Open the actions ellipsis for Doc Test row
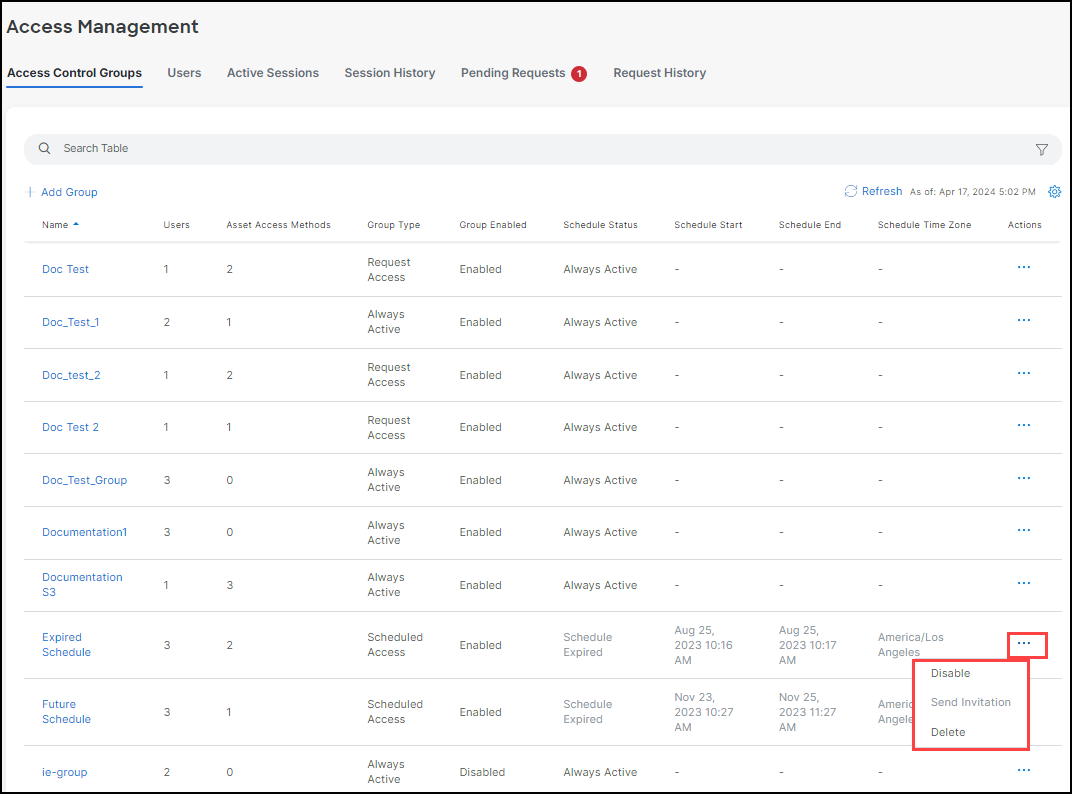Viewport: 1072px width, 794px height. tap(1023, 267)
